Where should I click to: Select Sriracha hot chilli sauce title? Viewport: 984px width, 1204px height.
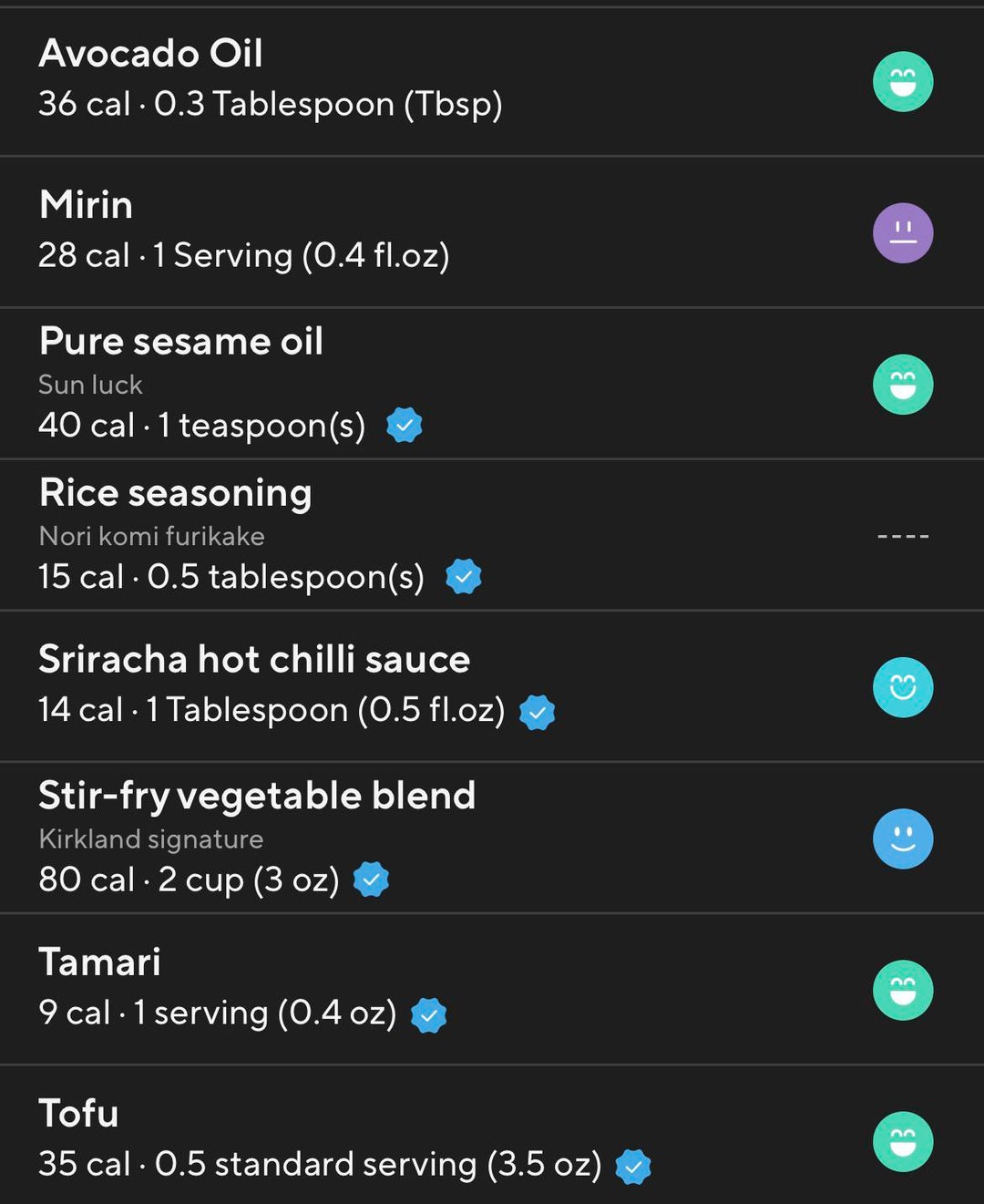tap(254, 659)
